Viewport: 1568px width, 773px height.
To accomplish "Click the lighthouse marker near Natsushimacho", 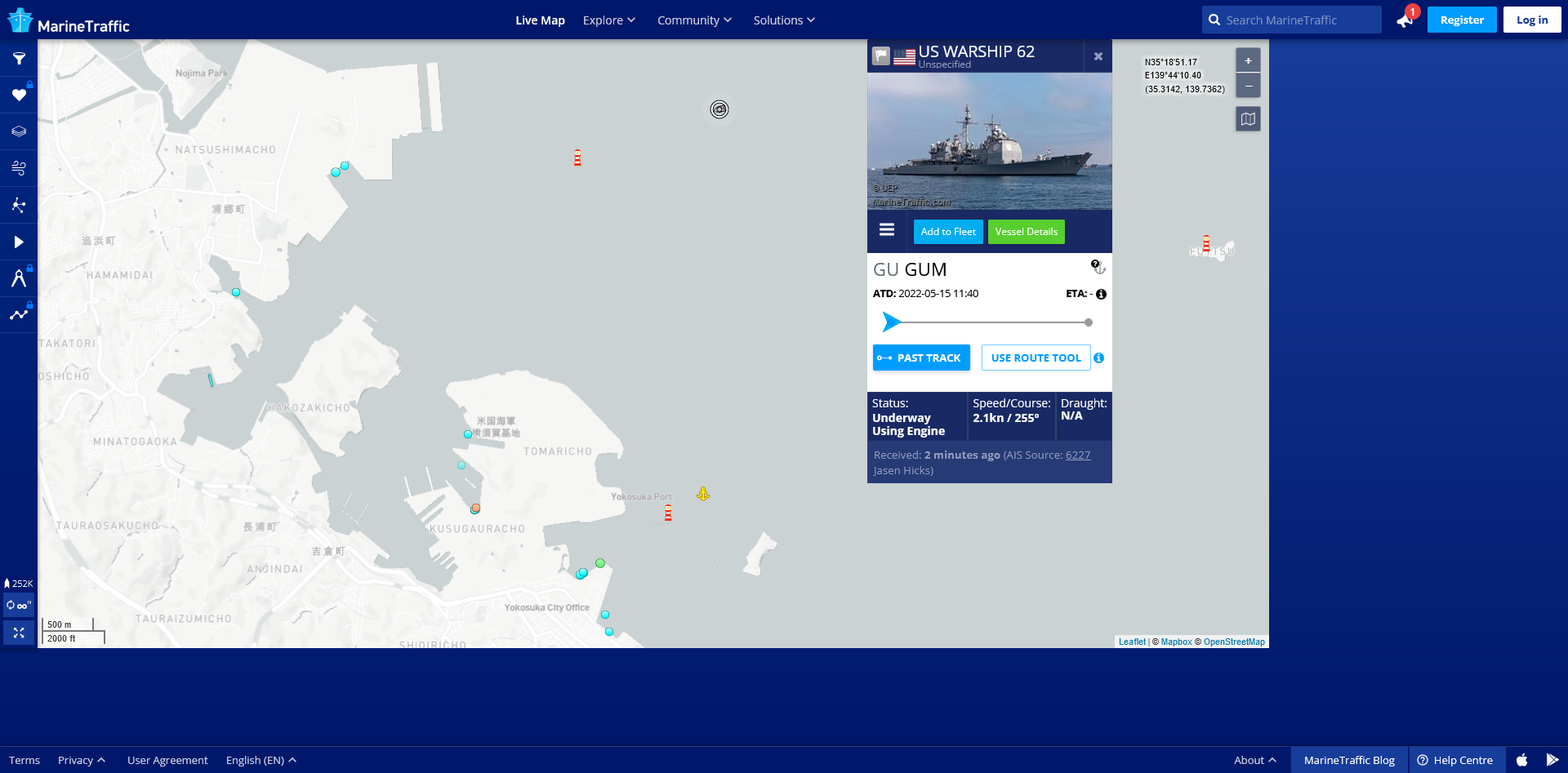I will [577, 158].
